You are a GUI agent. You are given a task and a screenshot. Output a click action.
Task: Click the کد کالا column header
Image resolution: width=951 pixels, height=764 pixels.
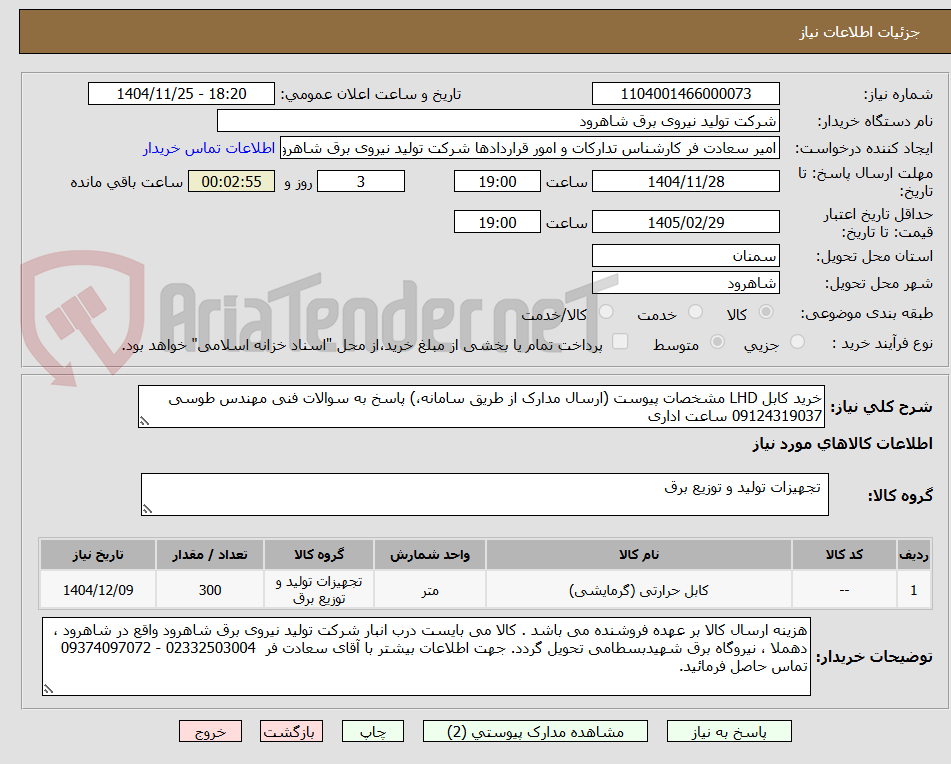point(844,555)
